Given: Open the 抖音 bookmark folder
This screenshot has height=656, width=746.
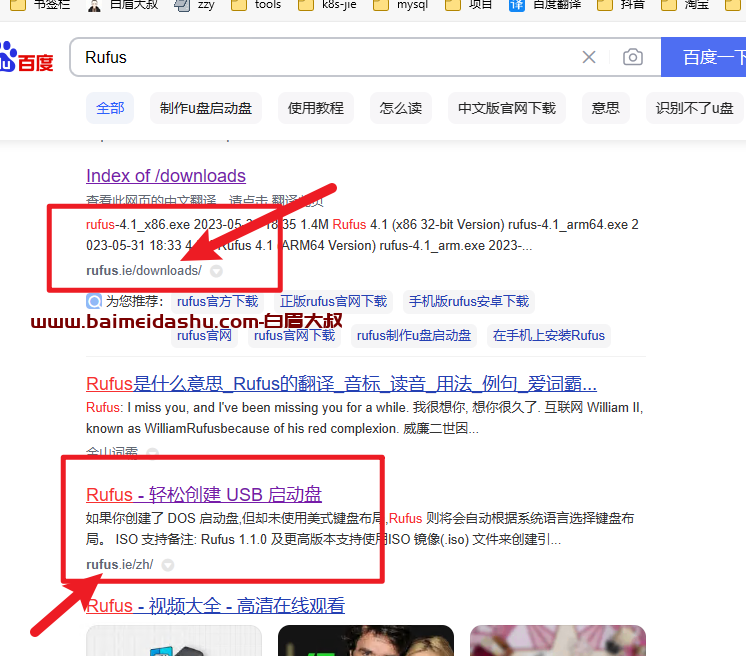Looking at the screenshot, I should pos(620,5).
